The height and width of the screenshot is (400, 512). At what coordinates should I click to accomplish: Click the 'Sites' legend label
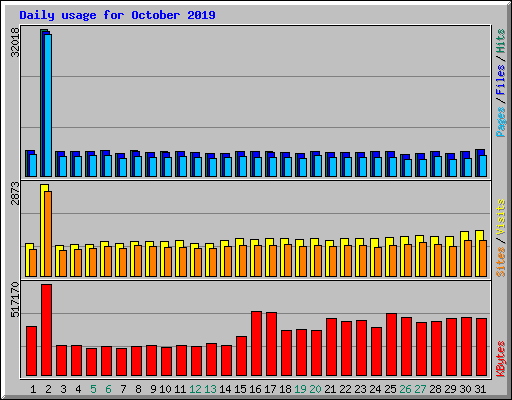(x=500, y=262)
